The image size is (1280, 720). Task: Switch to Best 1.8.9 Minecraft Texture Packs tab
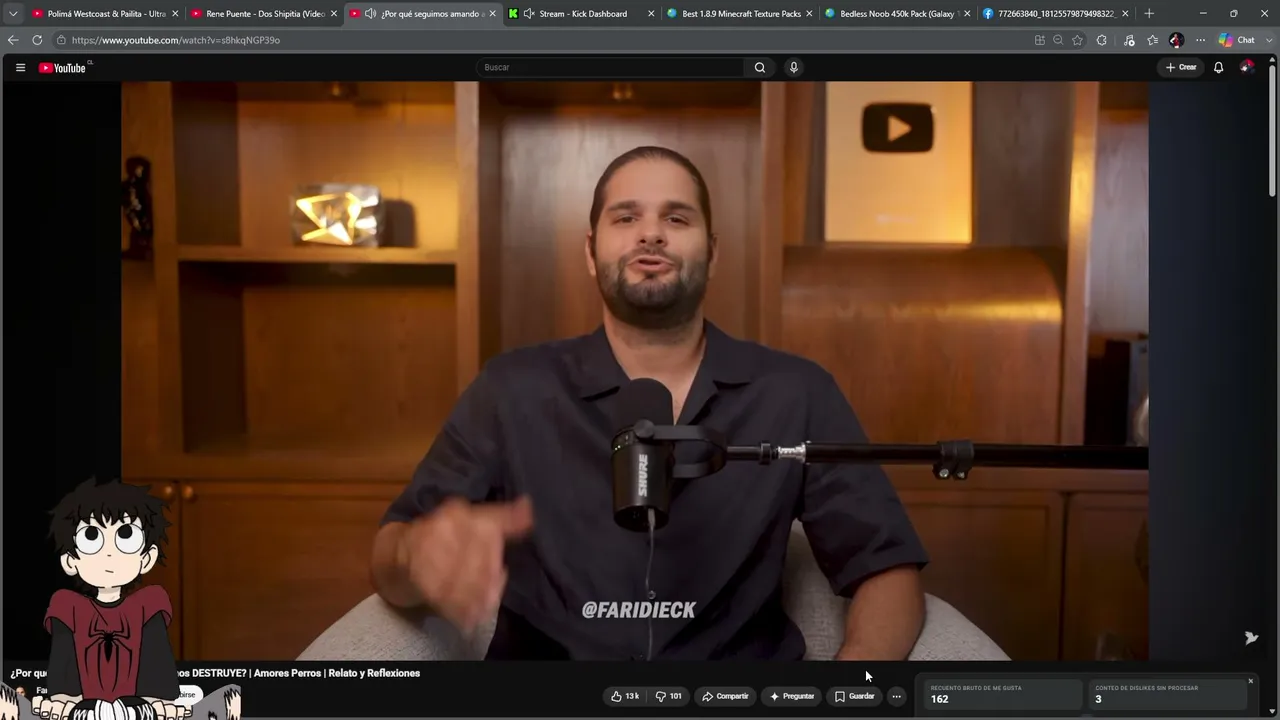740,14
